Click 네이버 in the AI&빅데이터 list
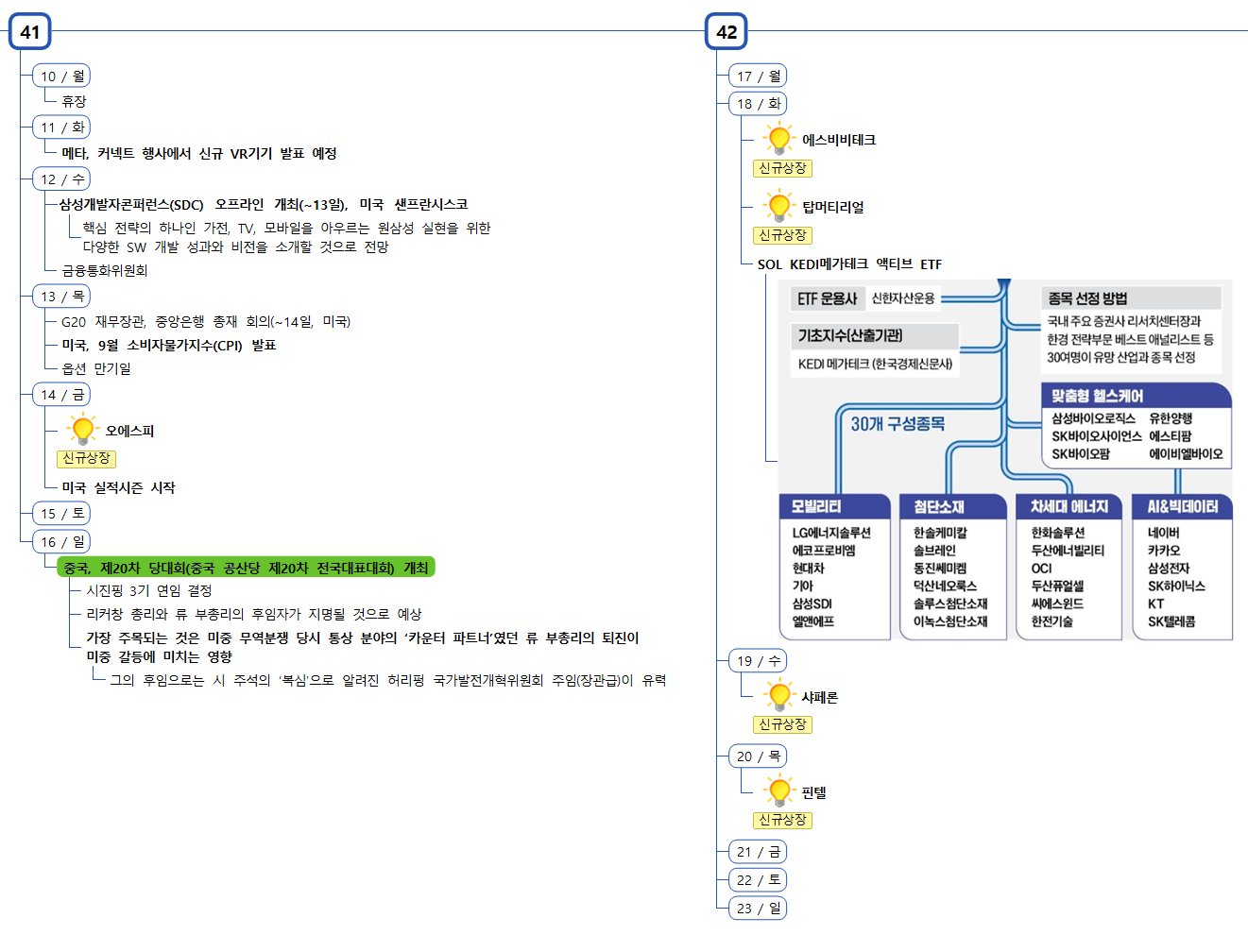Screen dimensions: 1248x952 point(1163,533)
